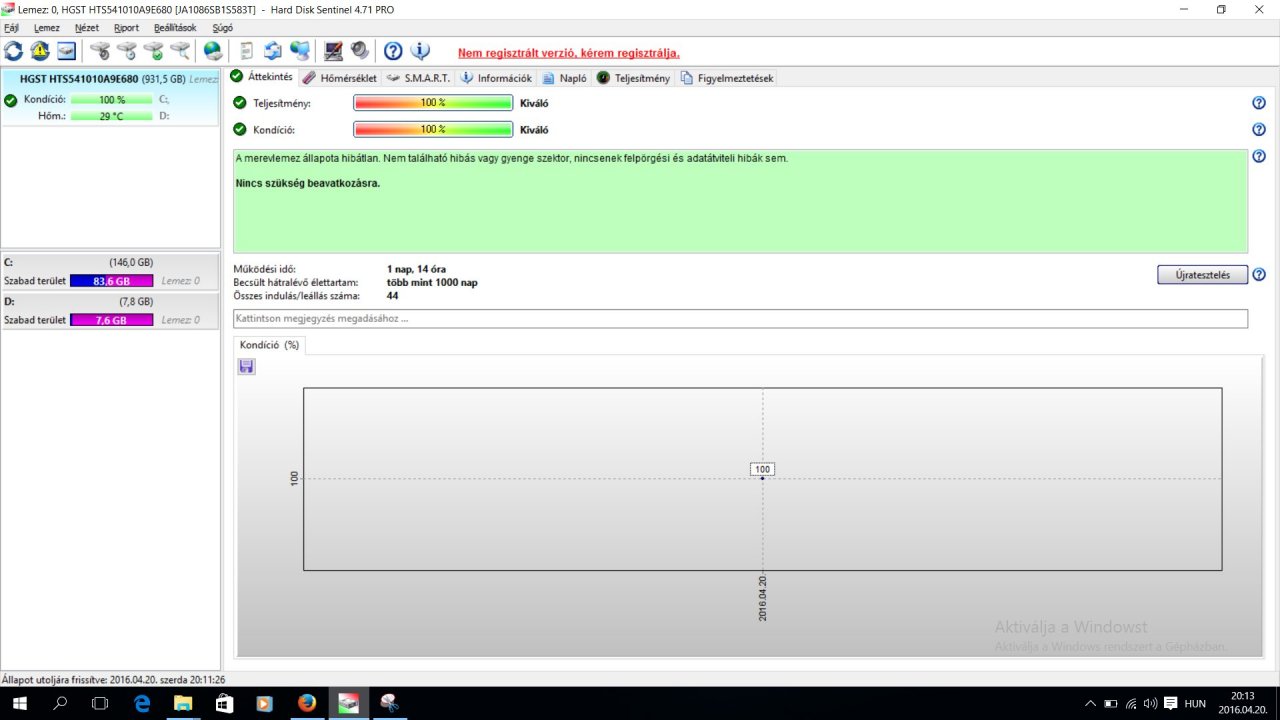The width and height of the screenshot is (1280, 720).
Task: Click the D: drive 7,6 GB free bar
Action: (x=112, y=320)
